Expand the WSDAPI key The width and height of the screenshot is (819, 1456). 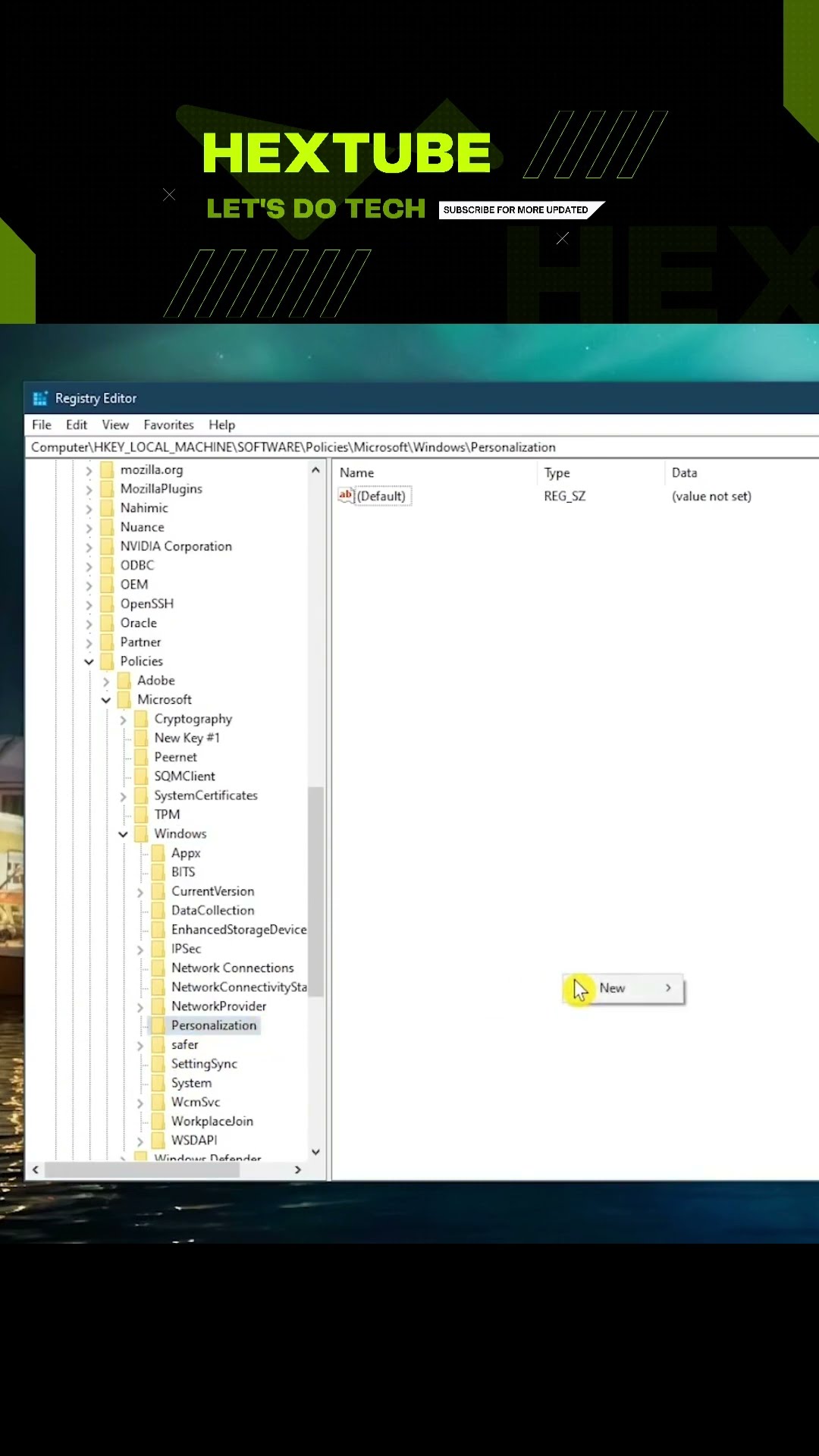pyautogui.click(x=140, y=1141)
